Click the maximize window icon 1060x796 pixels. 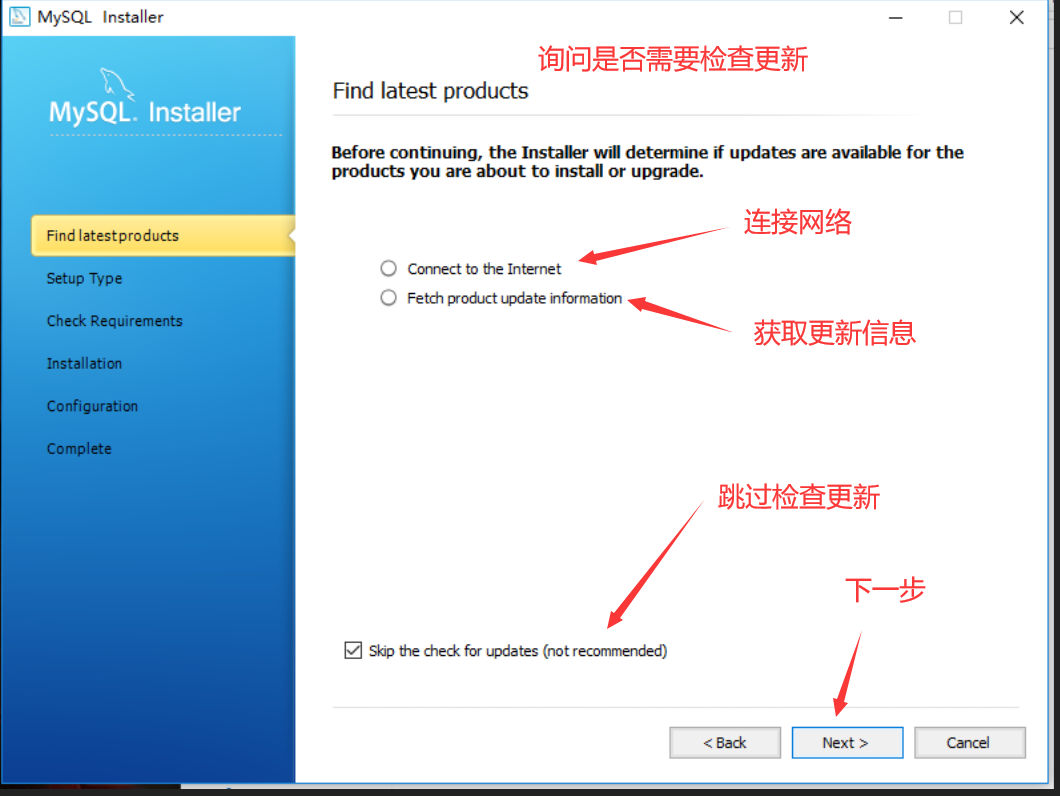(955, 18)
